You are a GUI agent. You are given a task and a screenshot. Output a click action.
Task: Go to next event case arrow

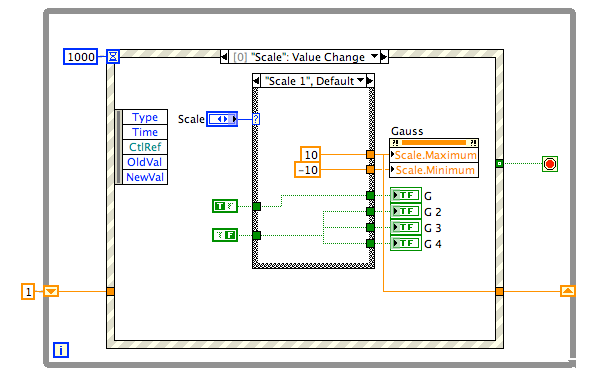point(384,57)
